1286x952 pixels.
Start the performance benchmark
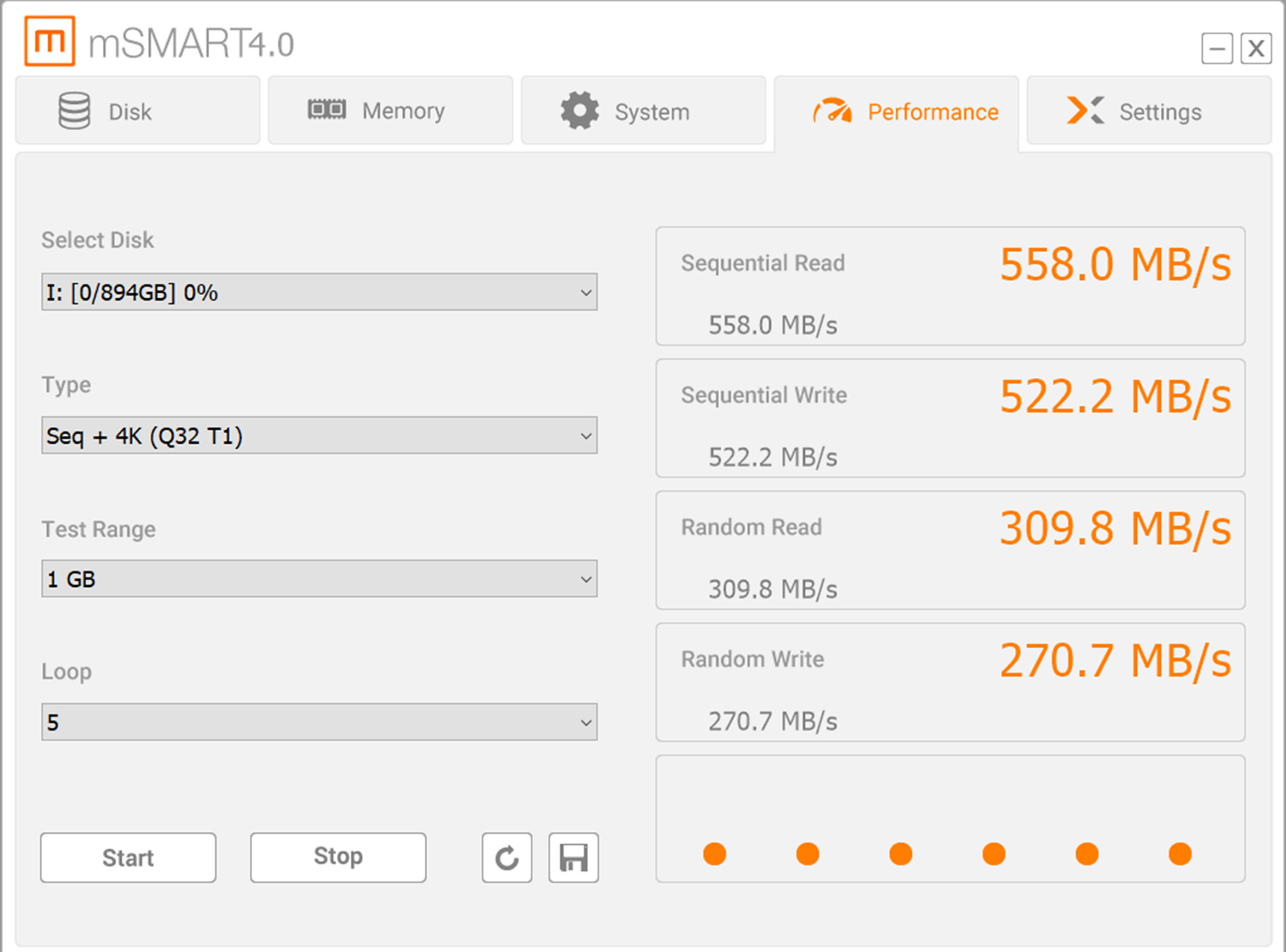click(x=128, y=858)
